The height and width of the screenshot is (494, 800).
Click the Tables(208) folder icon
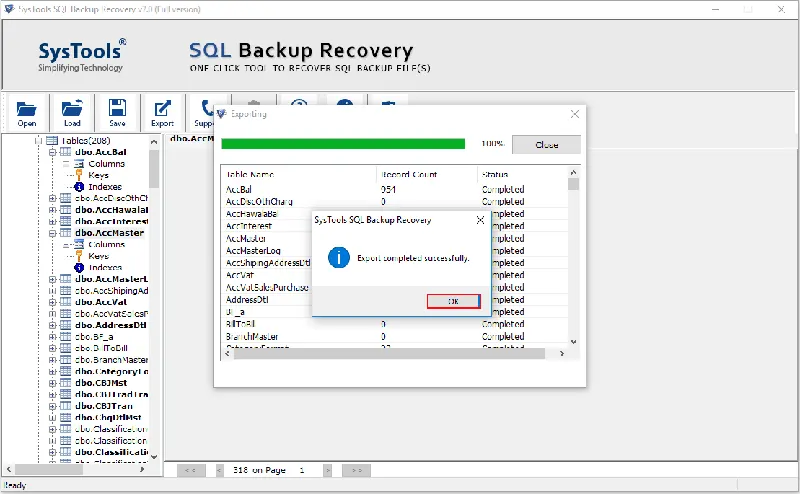(x=52, y=140)
